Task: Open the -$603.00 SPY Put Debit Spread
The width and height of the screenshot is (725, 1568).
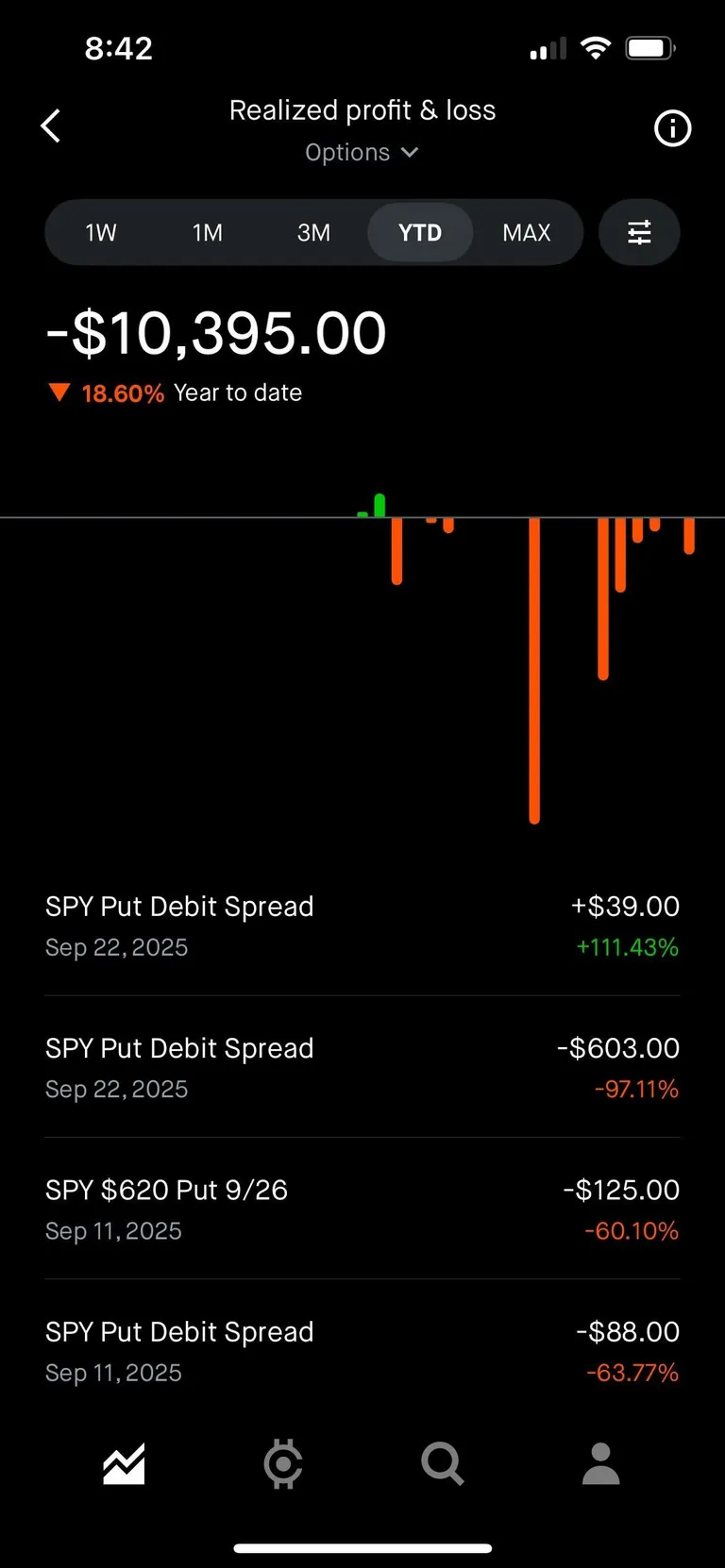Action: tap(362, 1067)
